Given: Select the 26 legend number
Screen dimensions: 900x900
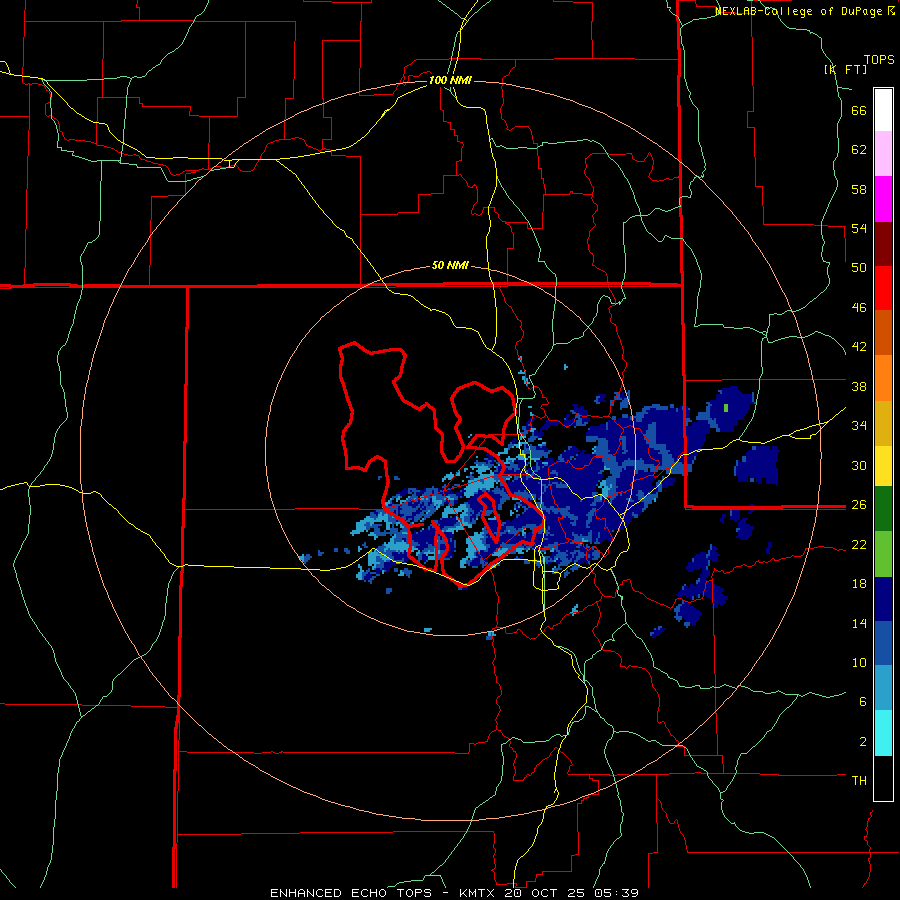Looking at the screenshot, I should tap(859, 505).
